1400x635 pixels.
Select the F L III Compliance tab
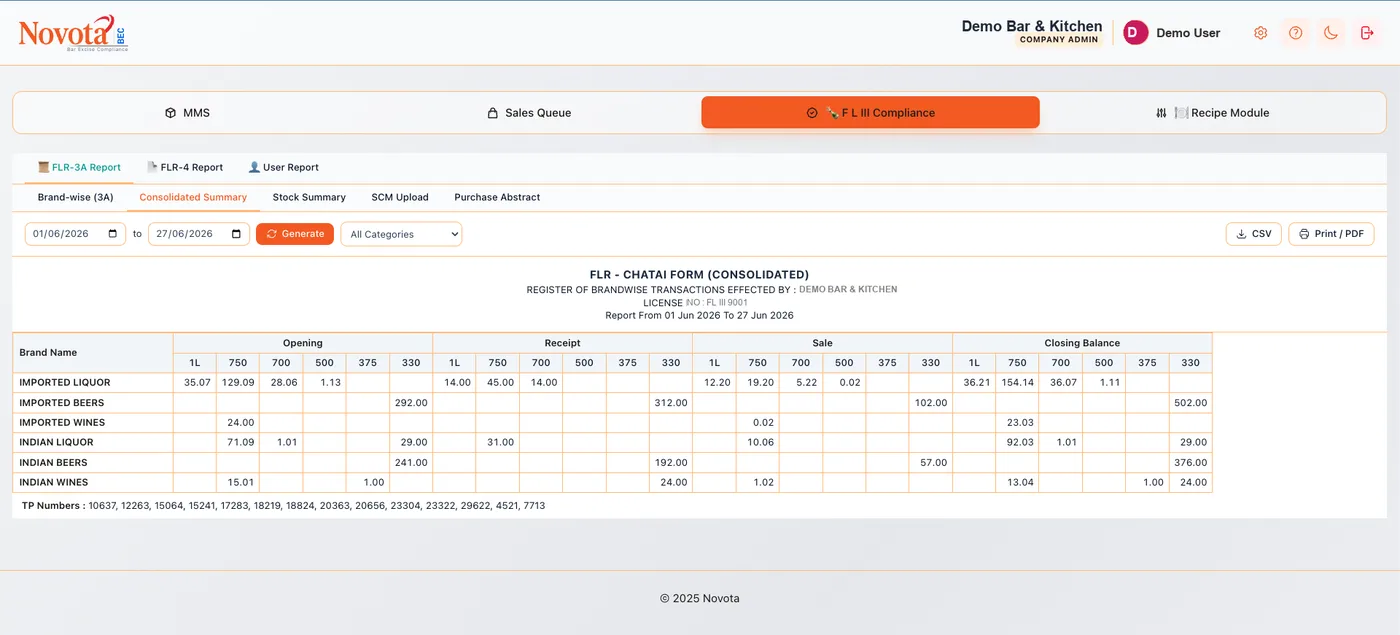[x=870, y=113]
